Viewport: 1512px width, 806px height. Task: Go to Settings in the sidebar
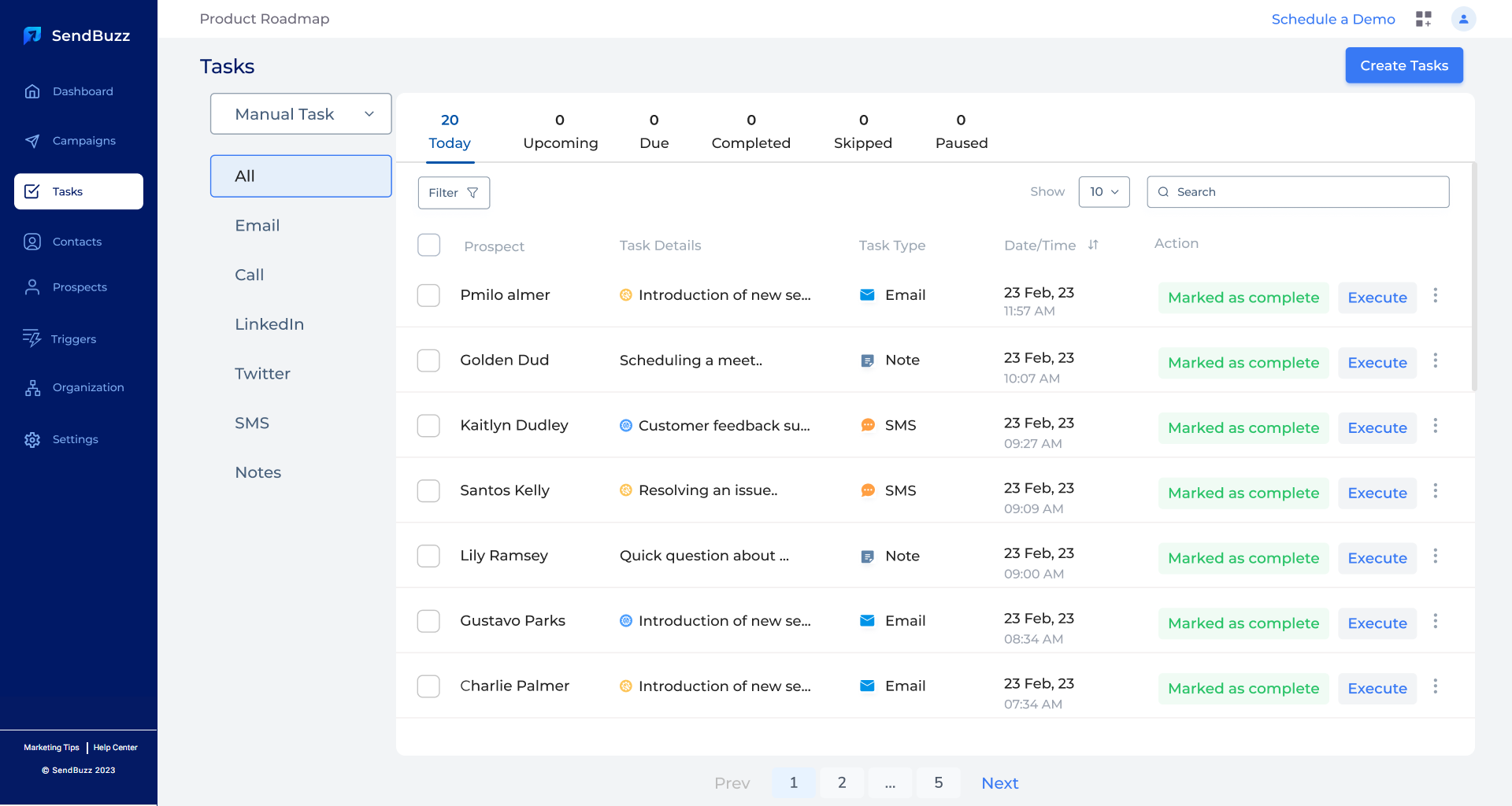click(75, 439)
